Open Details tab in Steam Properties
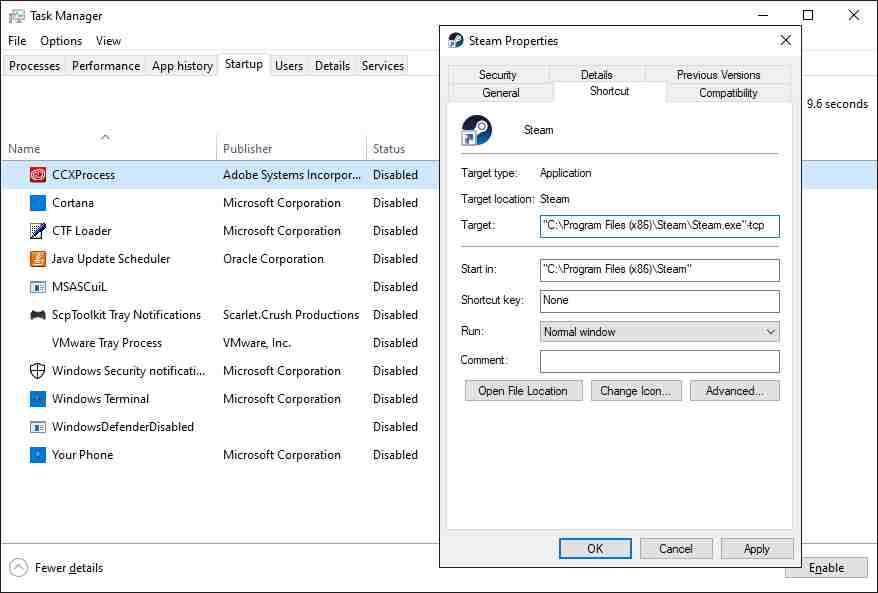878x593 pixels. tap(596, 74)
